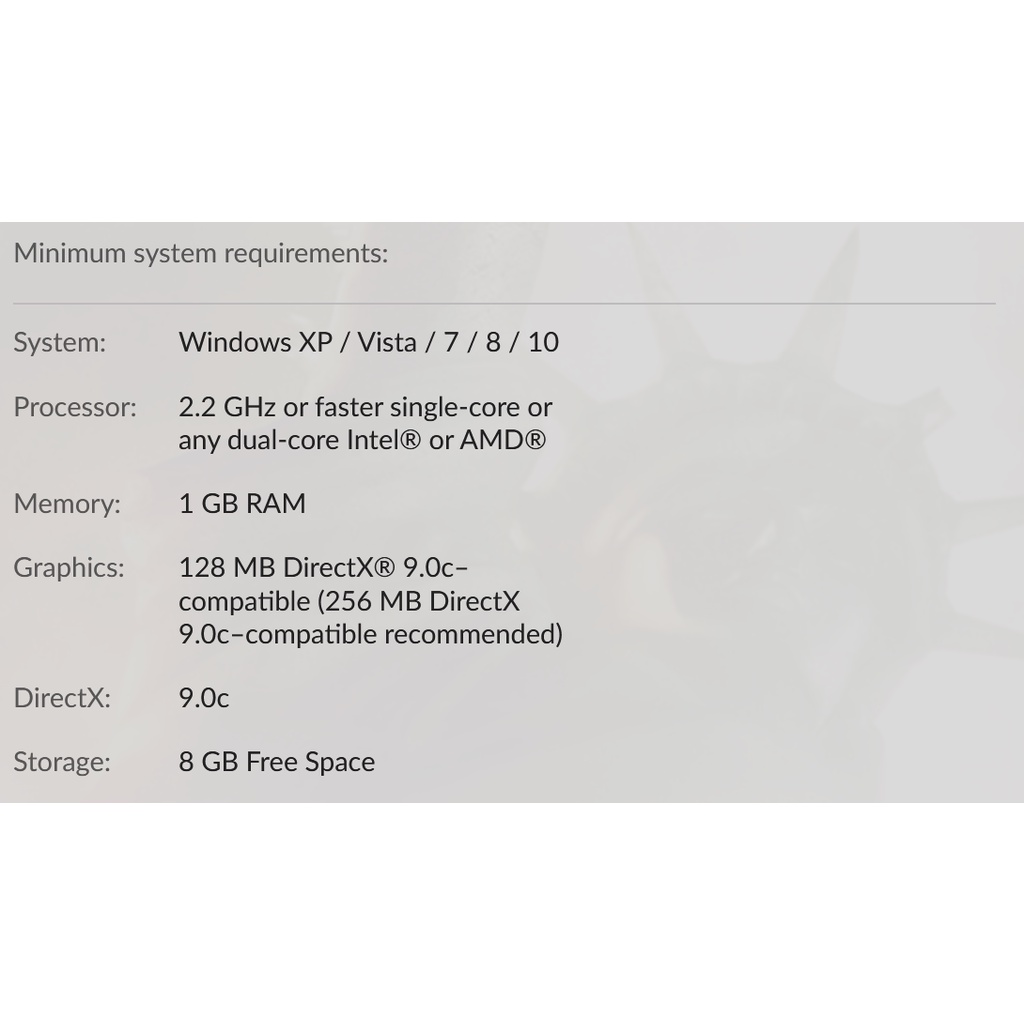Viewport: 1024px width, 1024px height.
Task: Click the "AMD®" text in Processor row
Action: (503, 440)
